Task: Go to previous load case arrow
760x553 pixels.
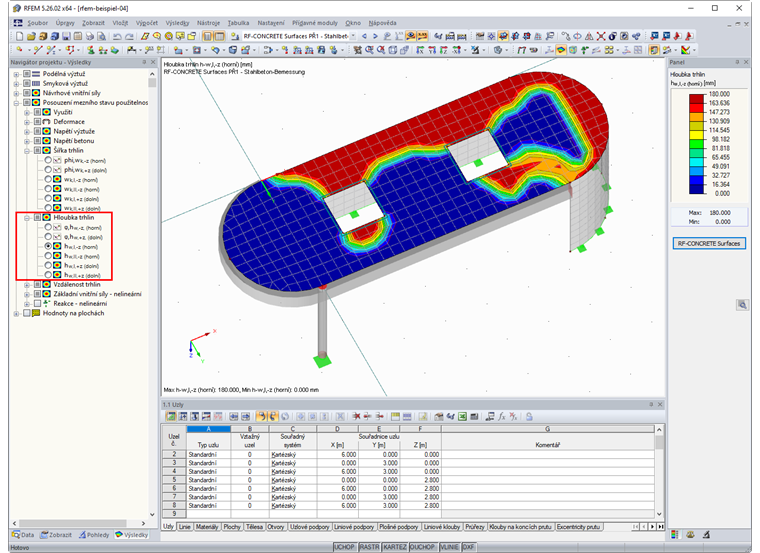Action: point(364,36)
